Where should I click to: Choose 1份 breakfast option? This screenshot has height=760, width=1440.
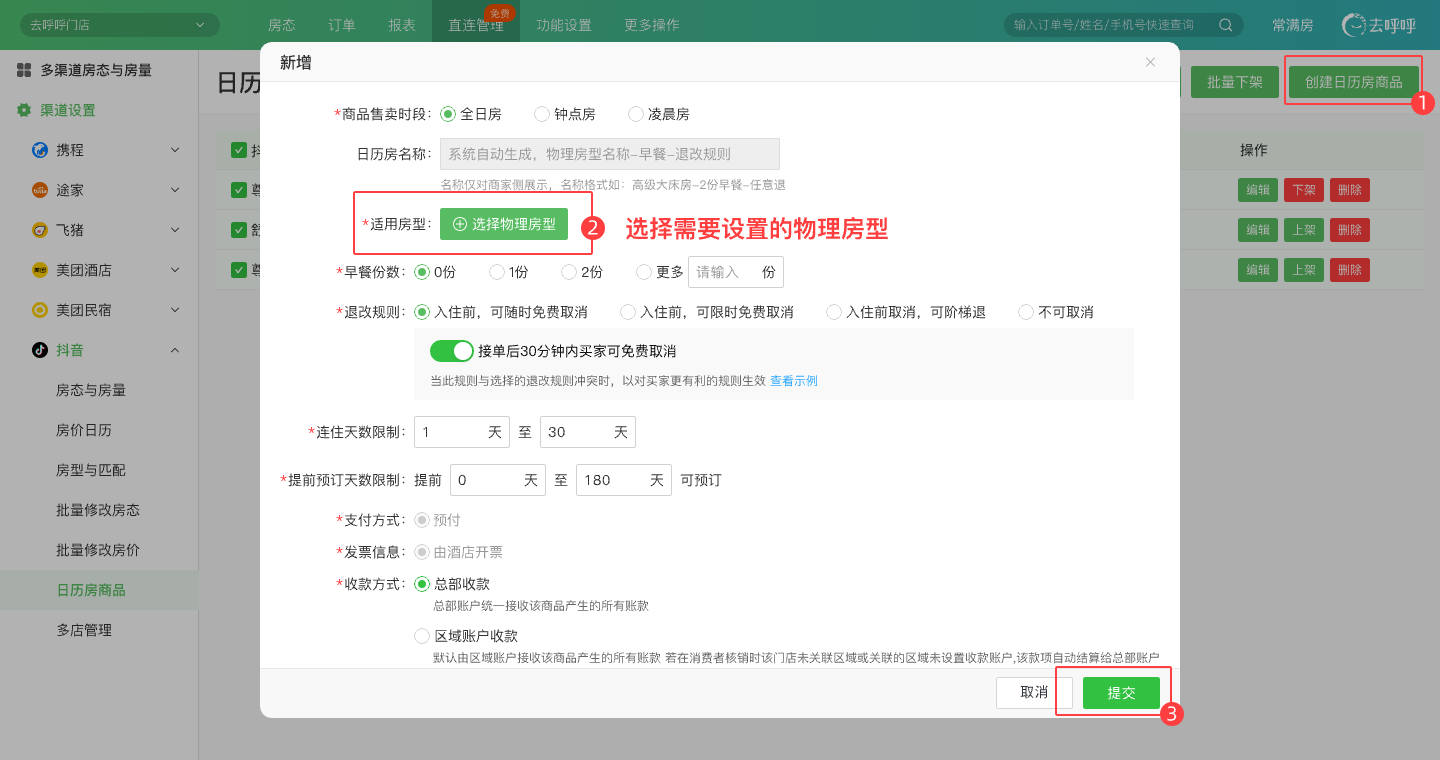click(497, 271)
